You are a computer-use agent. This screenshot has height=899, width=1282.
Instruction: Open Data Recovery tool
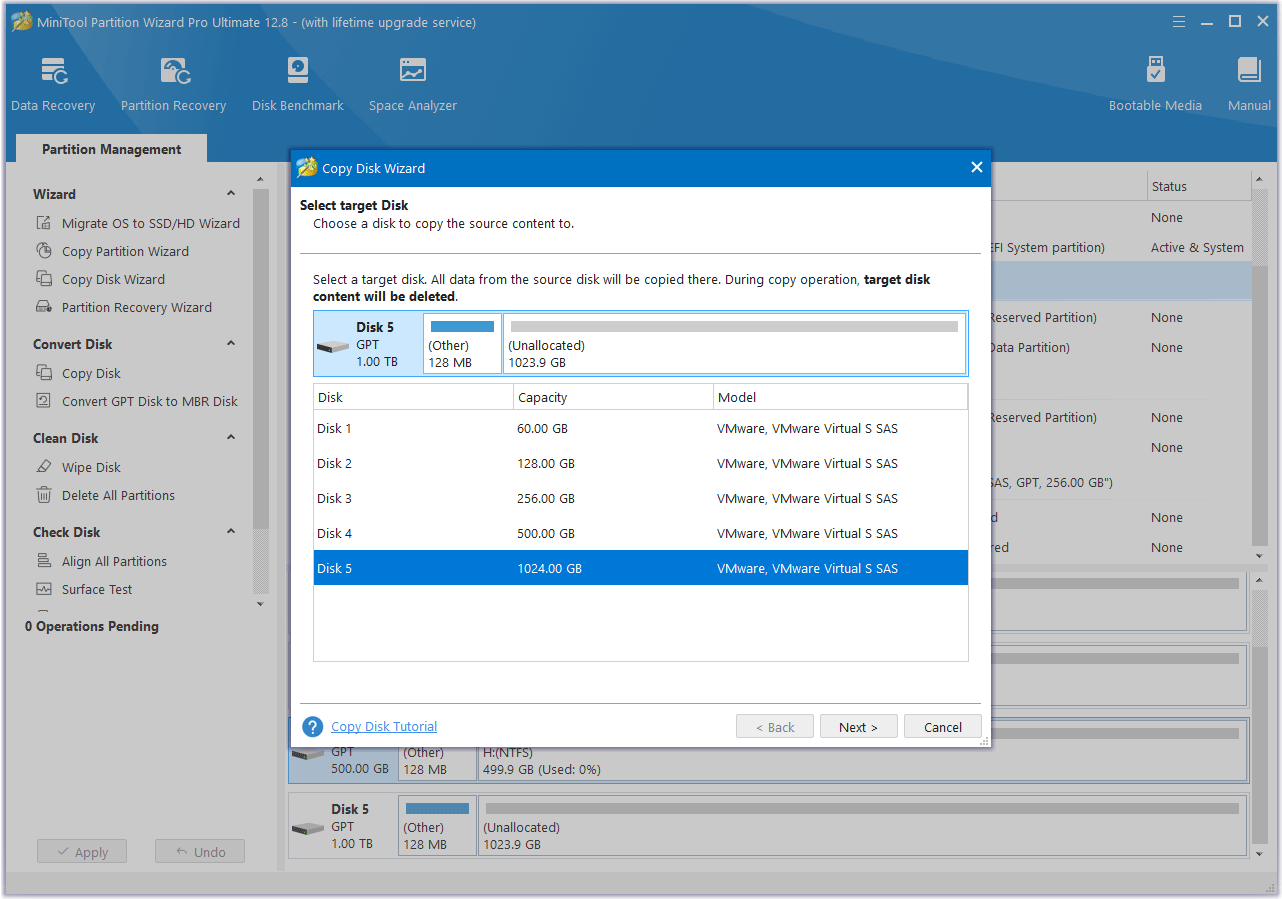(53, 84)
